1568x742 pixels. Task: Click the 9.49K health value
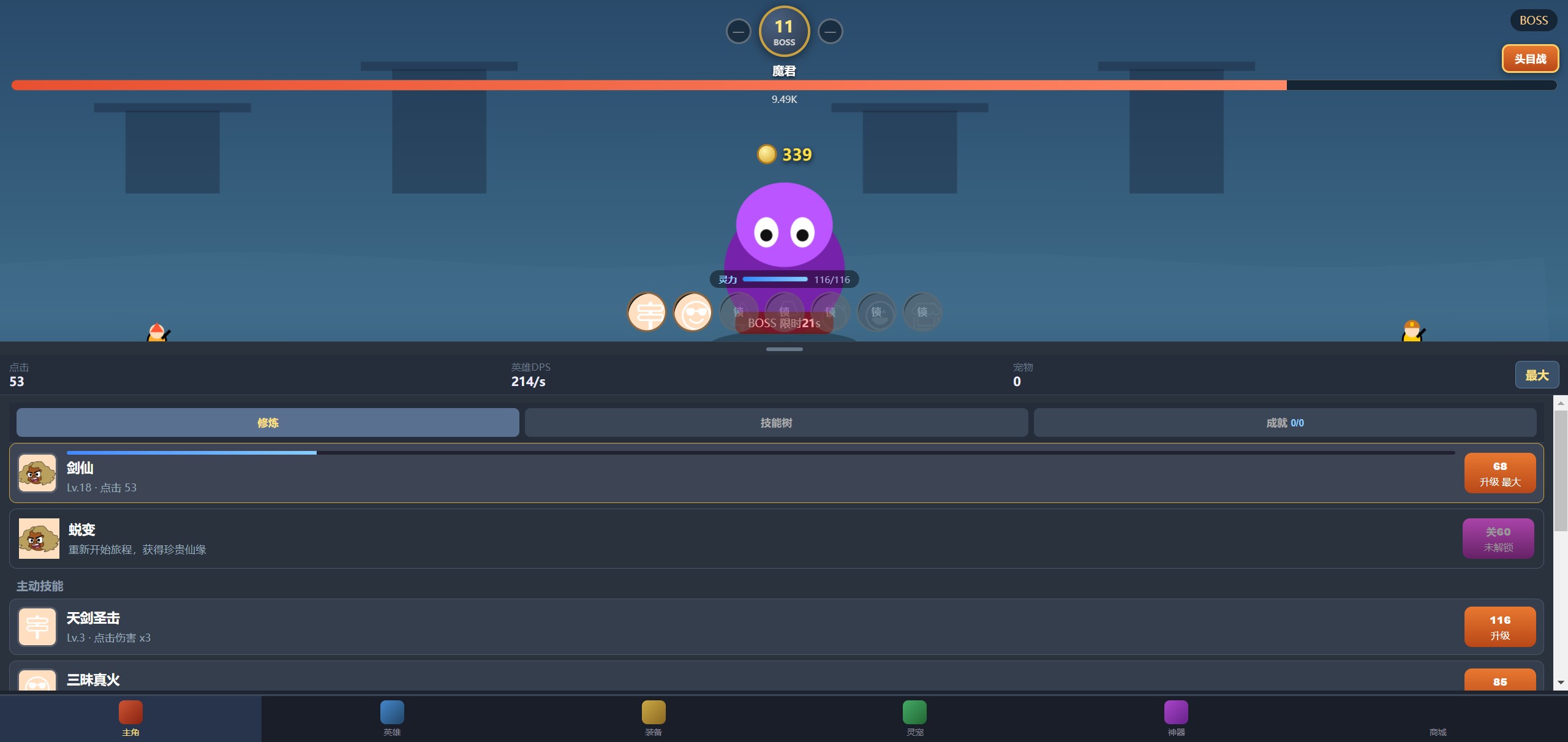(x=784, y=99)
